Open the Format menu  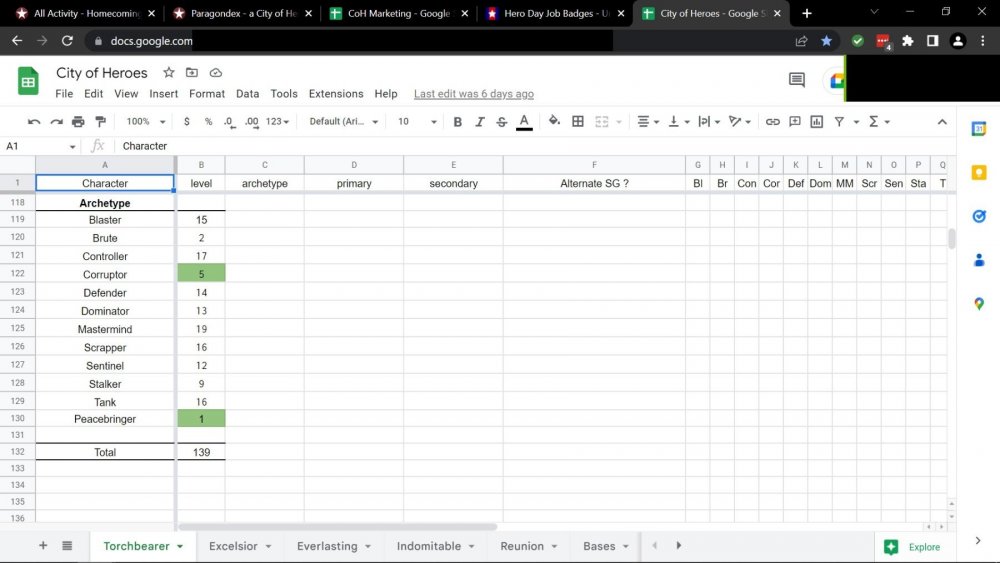(207, 94)
